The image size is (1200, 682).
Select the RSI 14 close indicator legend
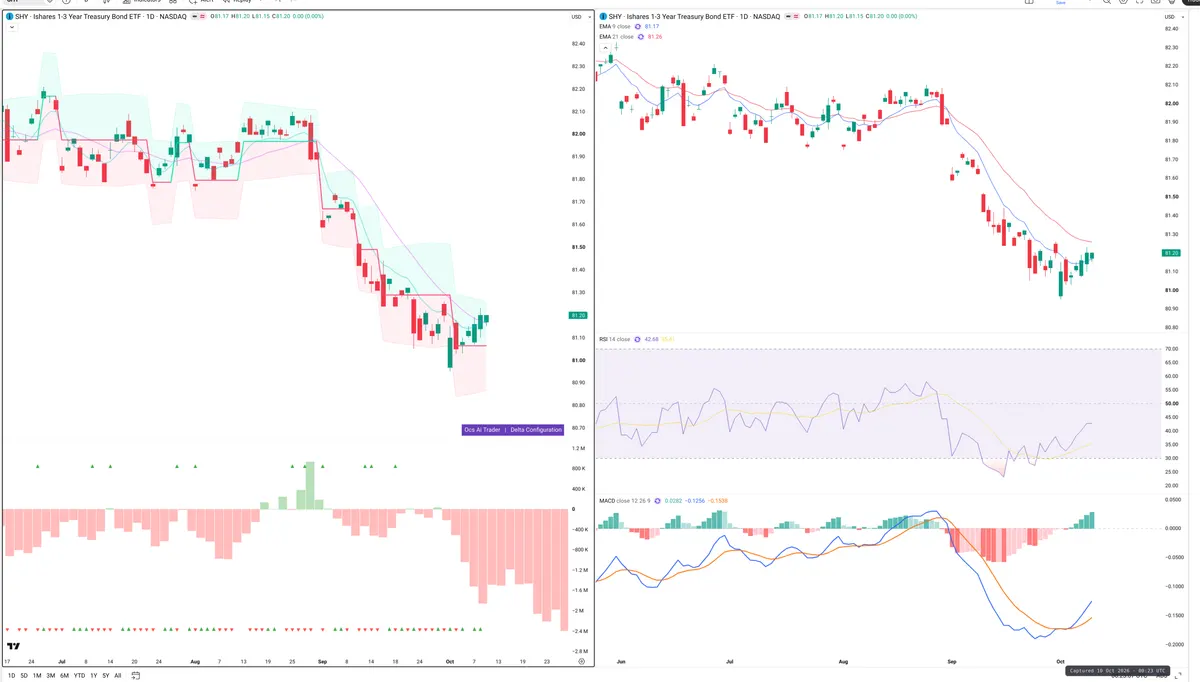[x=615, y=340]
